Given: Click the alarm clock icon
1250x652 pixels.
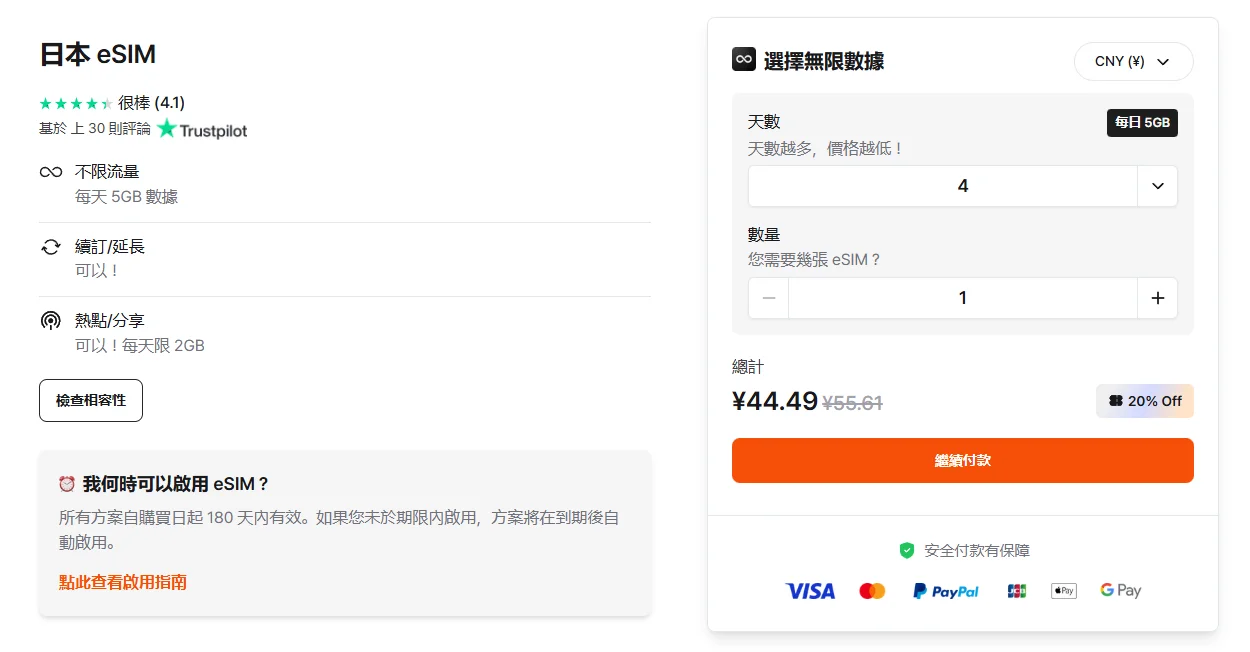Looking at the screenshot, I should (67, 484).
